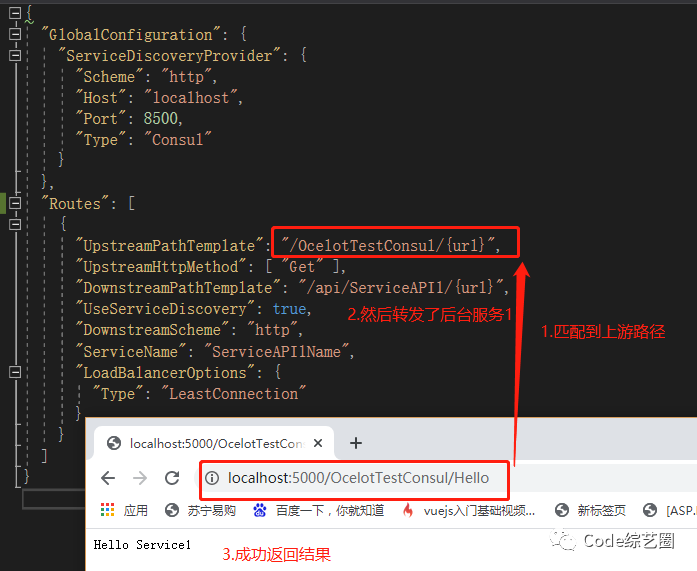Image resolution: width=697 pixels, height=571 pixels.
Task: Click the "/api/ServiceAPI1/{url}" value
Action: tap(401, 287)
